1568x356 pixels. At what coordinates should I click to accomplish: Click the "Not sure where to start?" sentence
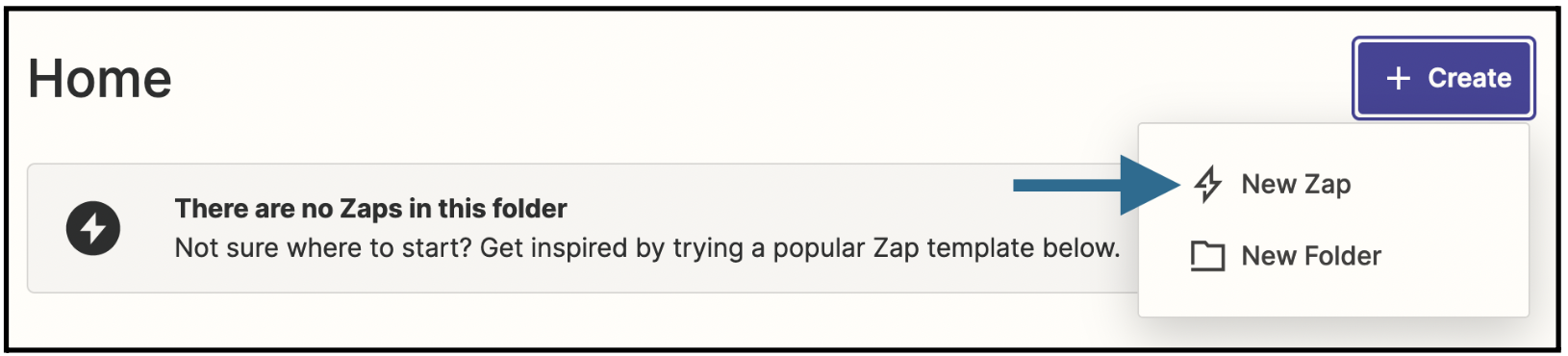pos(323,248)
